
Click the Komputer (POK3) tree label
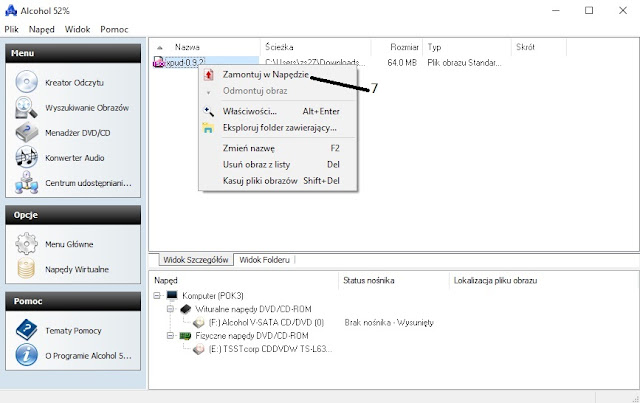tap(213, 296)
